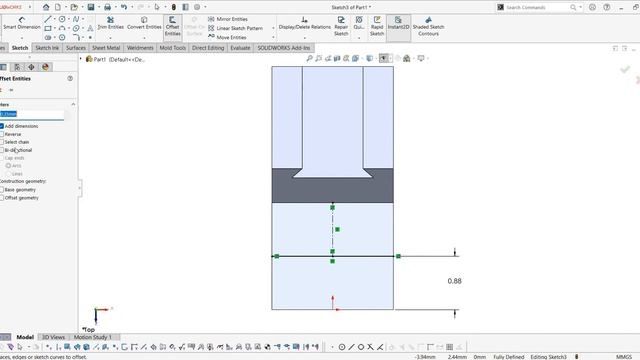Screen dimensions: 640x360
Task: Save the document with Save icon
Action: point(91,7)
